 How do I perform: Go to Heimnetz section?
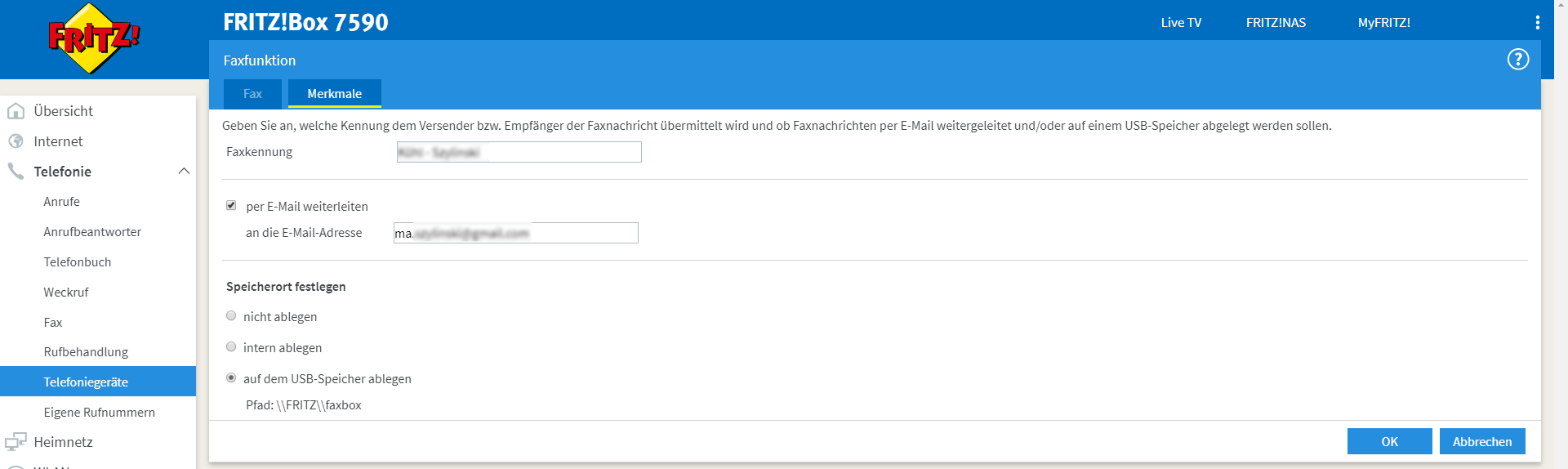click(x=63, y=442)
